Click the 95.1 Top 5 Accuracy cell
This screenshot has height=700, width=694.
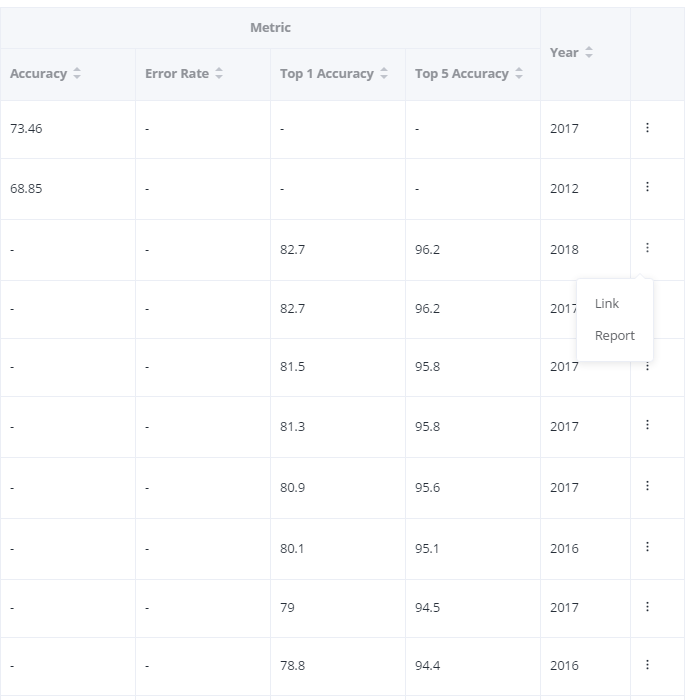pyautogui.click(x=427, y=549)
